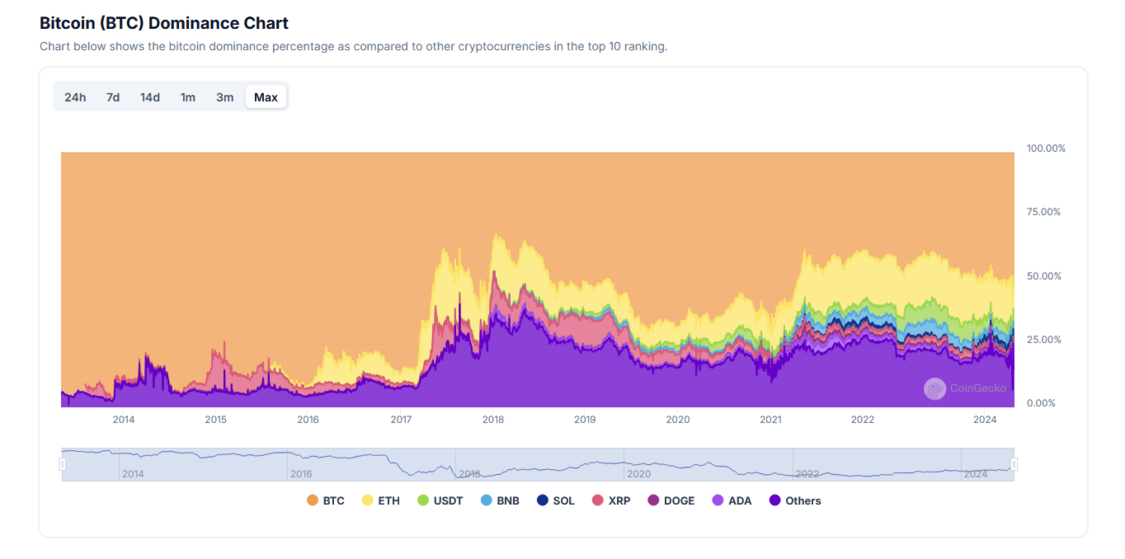Image resolution: width=1125 pixels, height=559 pixels.
Task: Toggle the ADA legend entry
Action: [x=732, y=501]
